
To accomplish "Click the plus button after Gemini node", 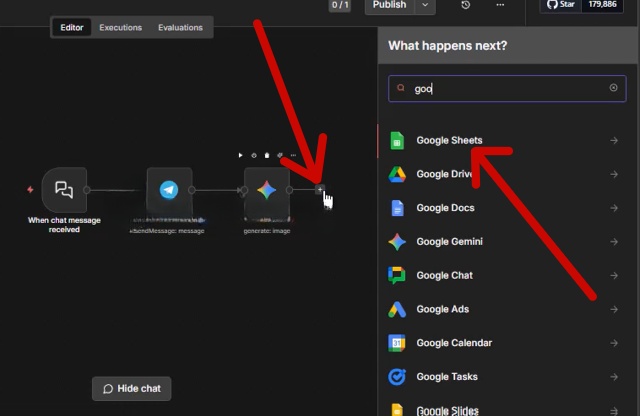I will click(x=320, y=189).
